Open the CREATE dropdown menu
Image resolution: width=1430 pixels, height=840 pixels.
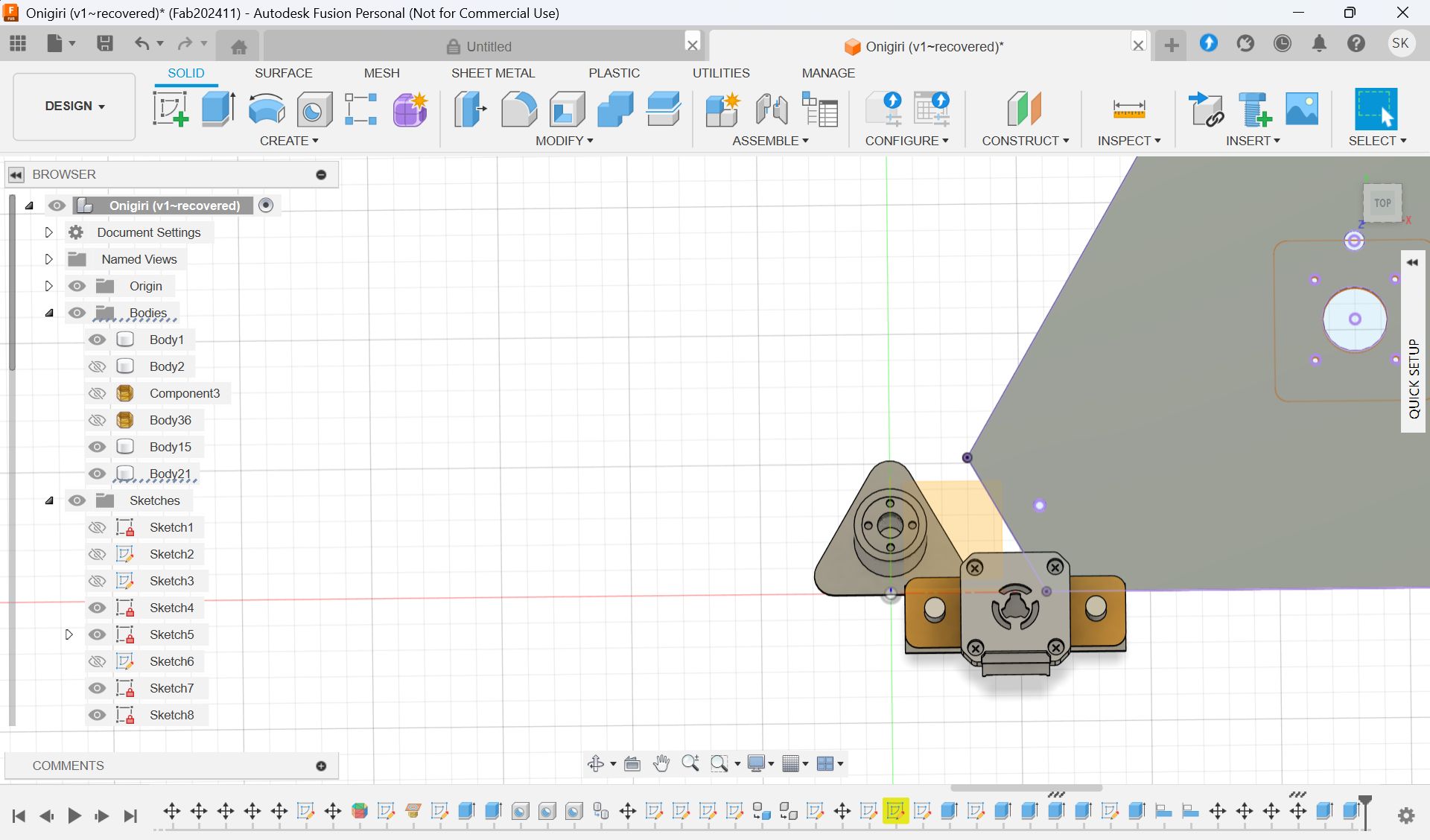(x=289, y=141)
